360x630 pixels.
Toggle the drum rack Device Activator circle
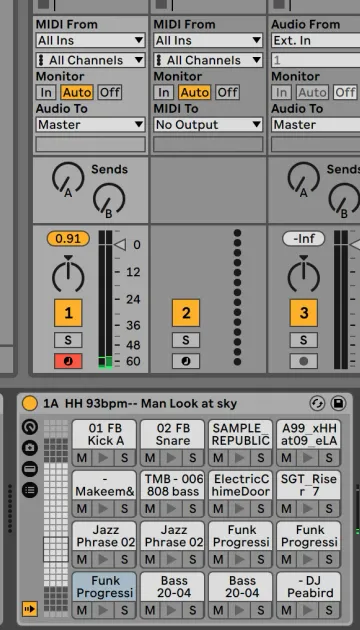point(30,403)
